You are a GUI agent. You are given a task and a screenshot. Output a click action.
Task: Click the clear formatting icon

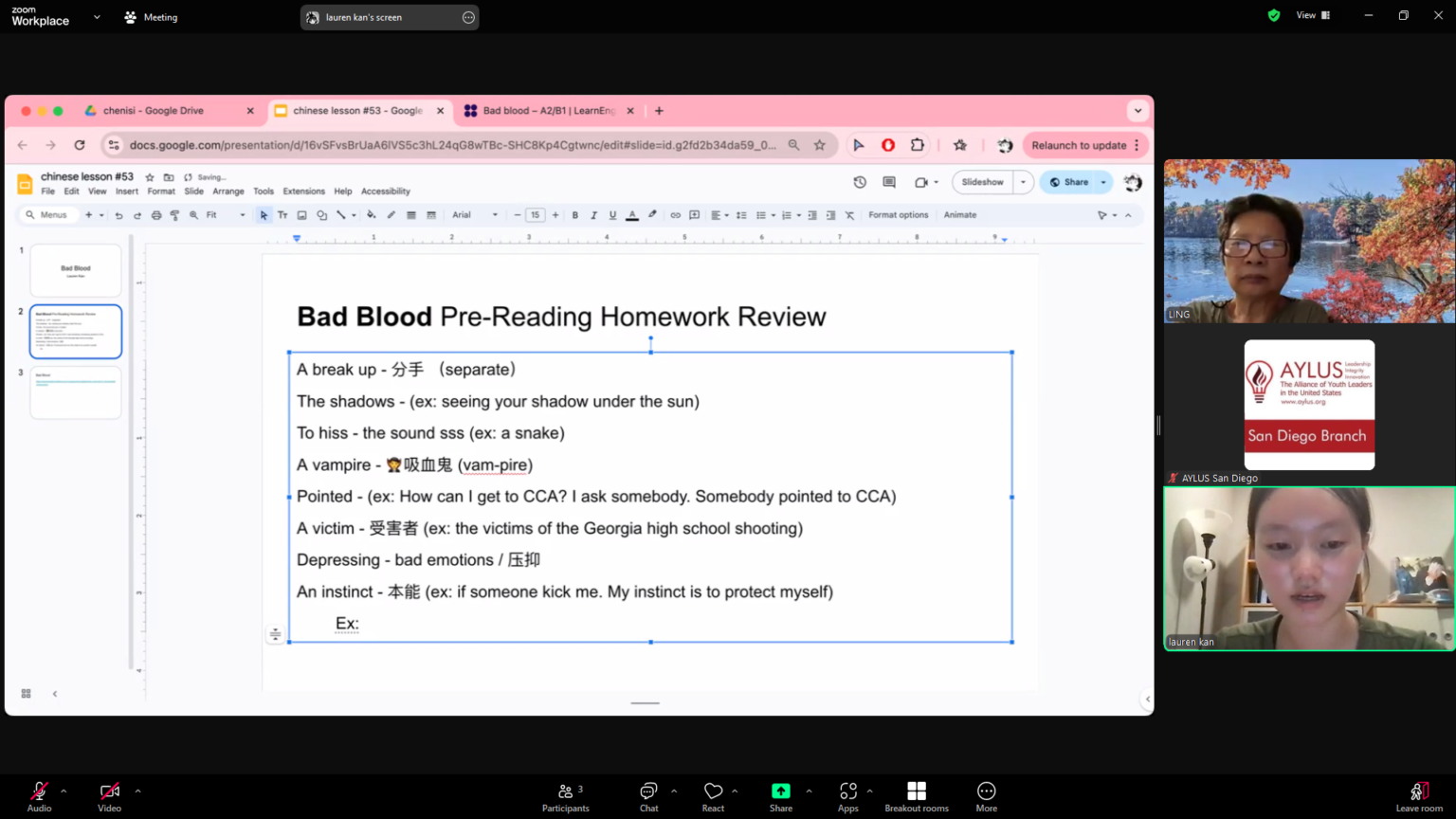point(849,215)
